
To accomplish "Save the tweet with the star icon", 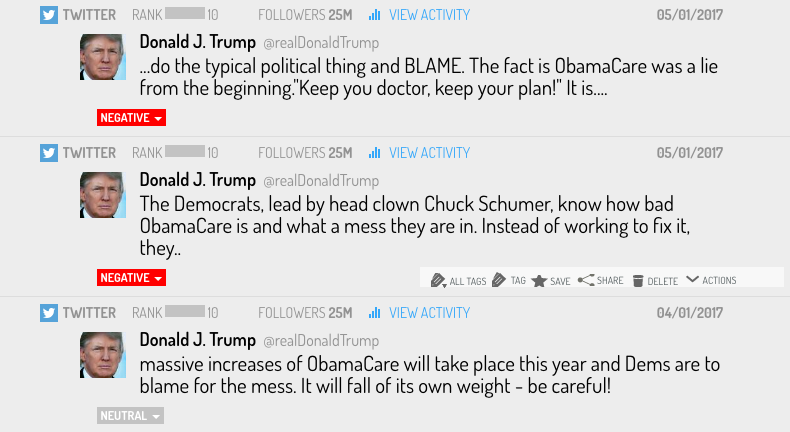I will coord(539,281).
